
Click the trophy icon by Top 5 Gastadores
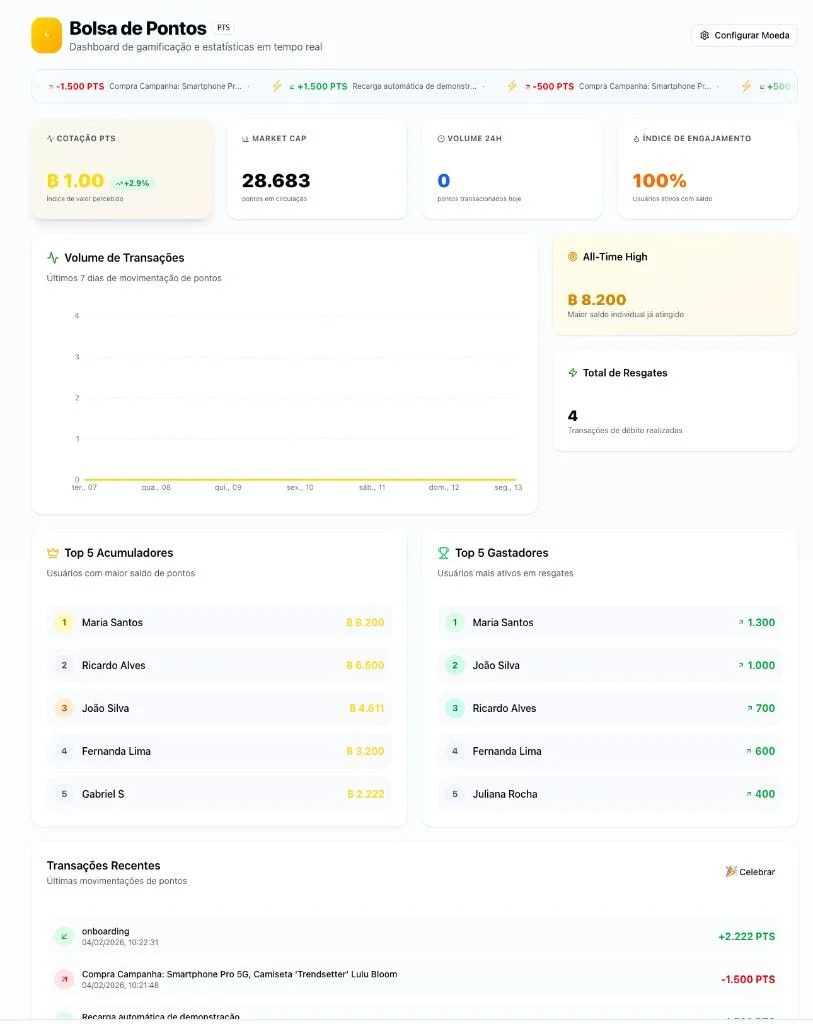point(443,553)
